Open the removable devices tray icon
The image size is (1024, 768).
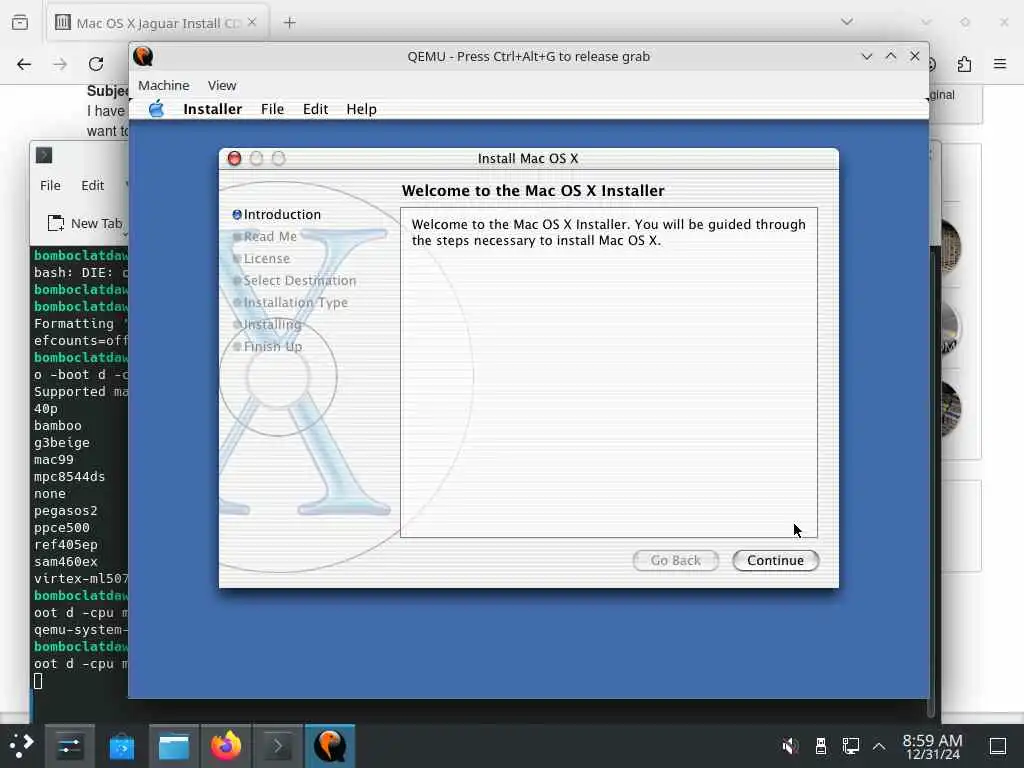pos(821,746)
